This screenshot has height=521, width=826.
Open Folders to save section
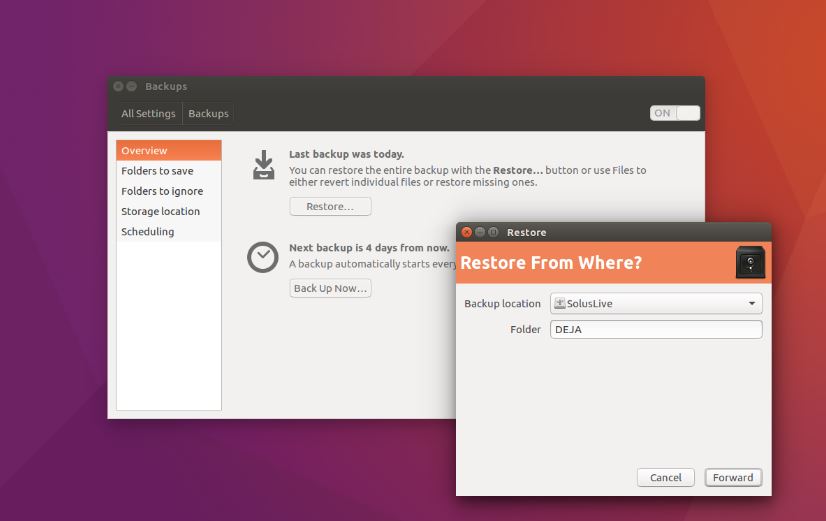pos(169,171)
